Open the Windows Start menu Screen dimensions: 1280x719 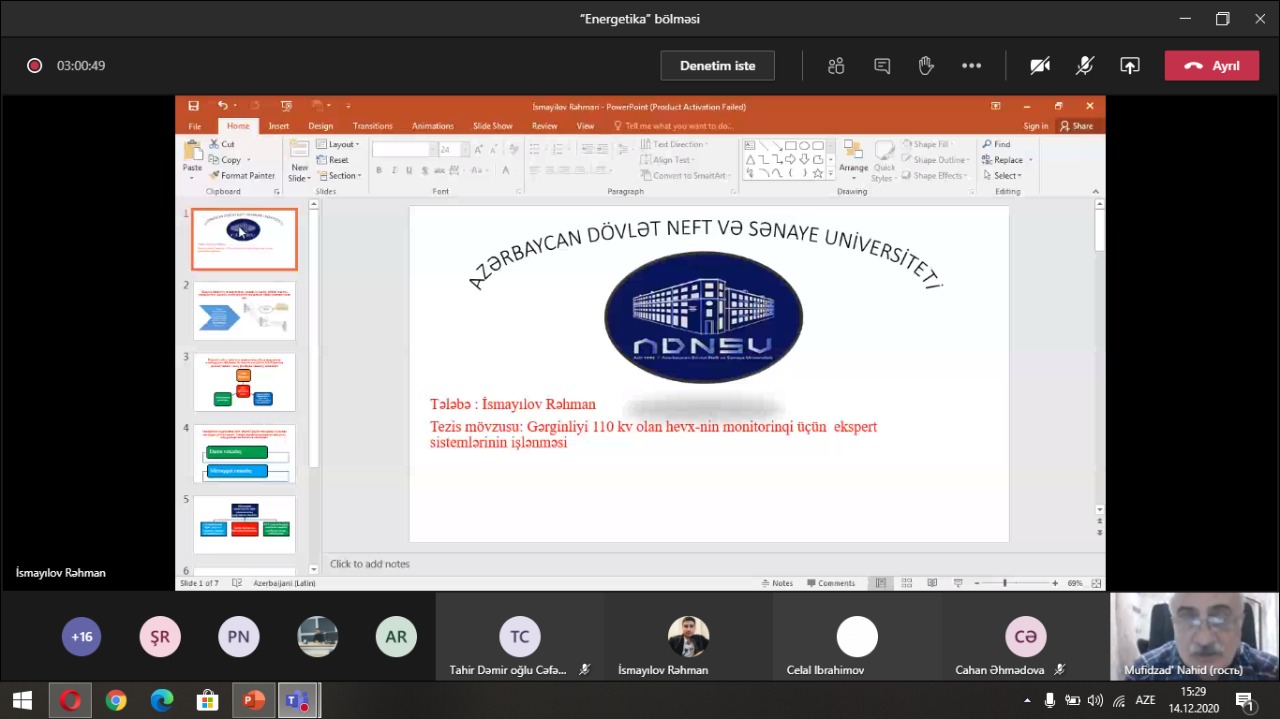point(22,700)
